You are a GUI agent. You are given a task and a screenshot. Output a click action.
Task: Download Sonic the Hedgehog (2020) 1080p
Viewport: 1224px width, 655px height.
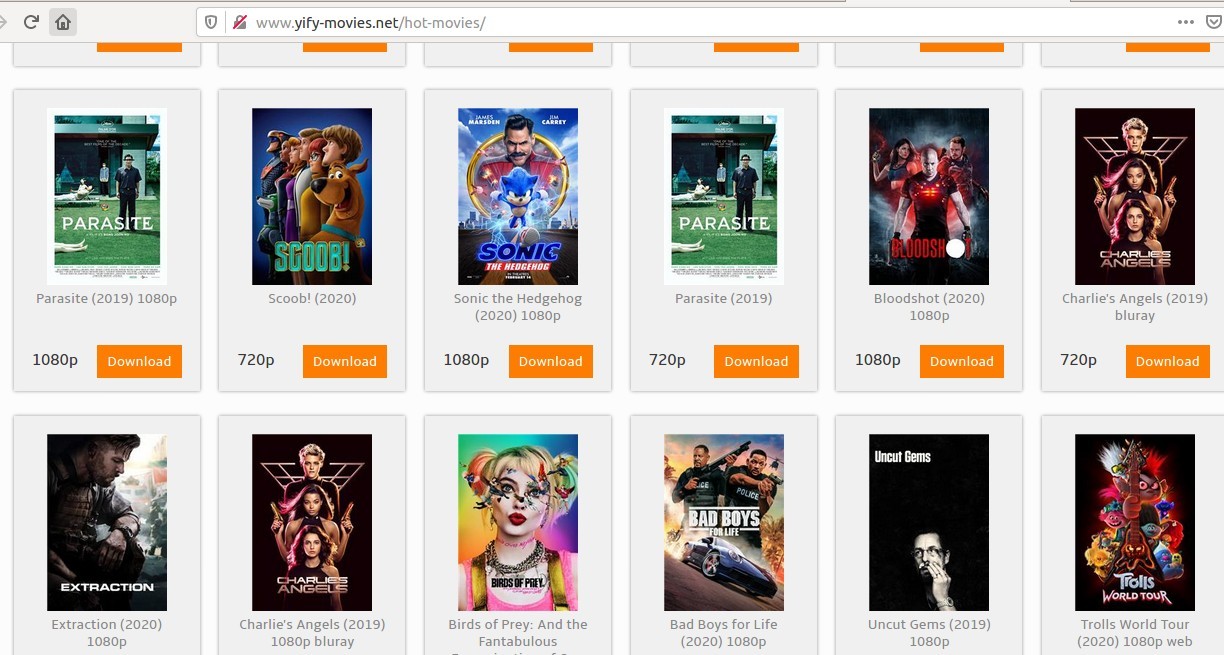point(551,361)
